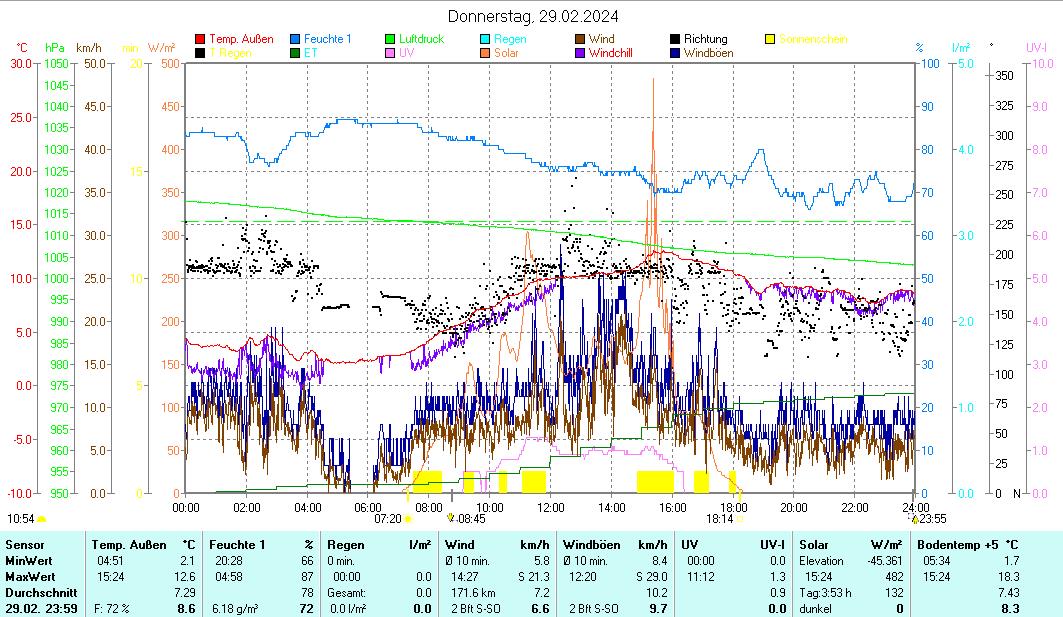Click the 20:28 min humidity time
Screen dimensions: 1063x617
point(228,561)
